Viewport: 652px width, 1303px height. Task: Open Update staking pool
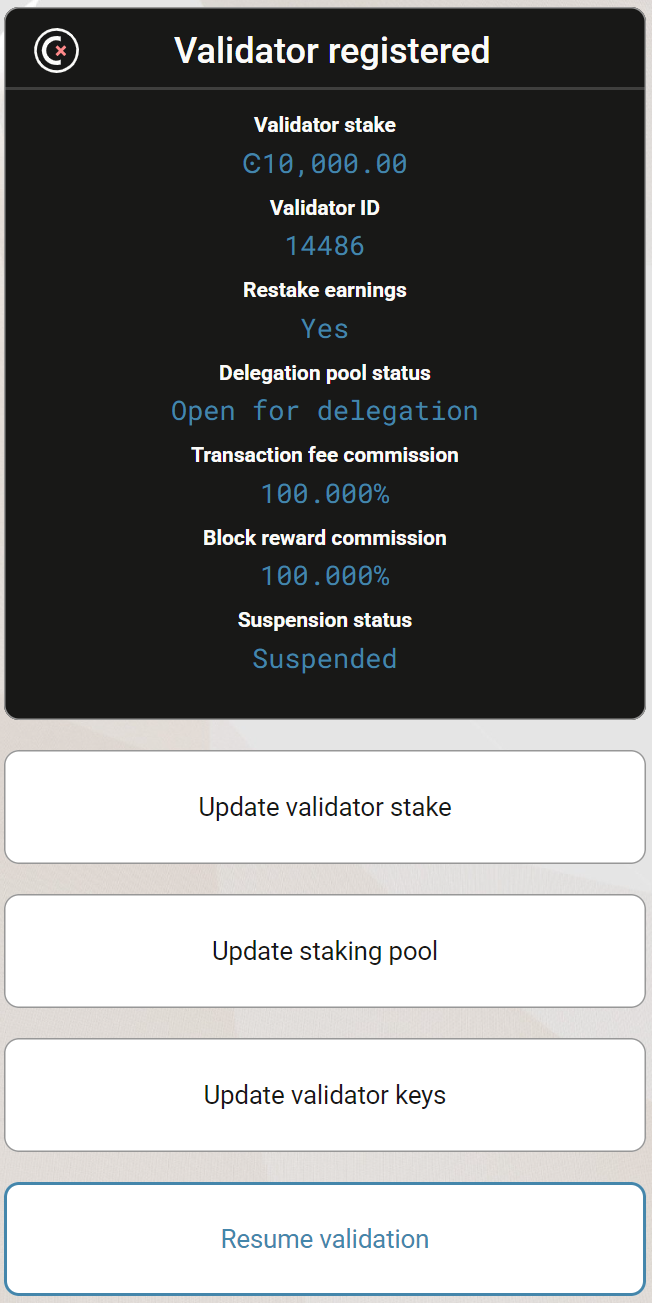pyautogui.click(x=325, y=951)
